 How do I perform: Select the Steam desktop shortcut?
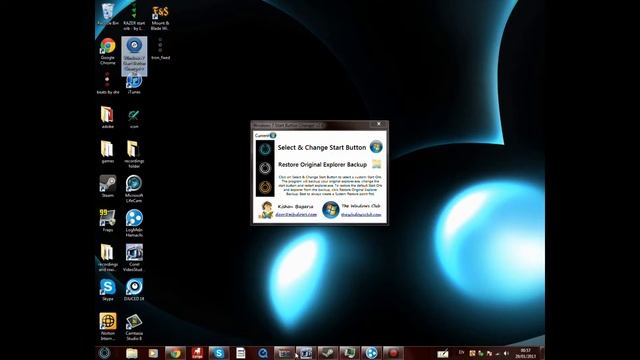108,186
